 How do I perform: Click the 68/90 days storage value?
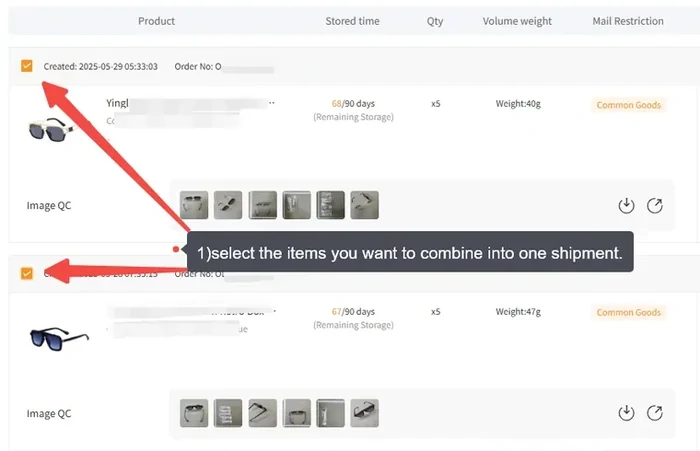pyautogui.click(x=353, y=104)
